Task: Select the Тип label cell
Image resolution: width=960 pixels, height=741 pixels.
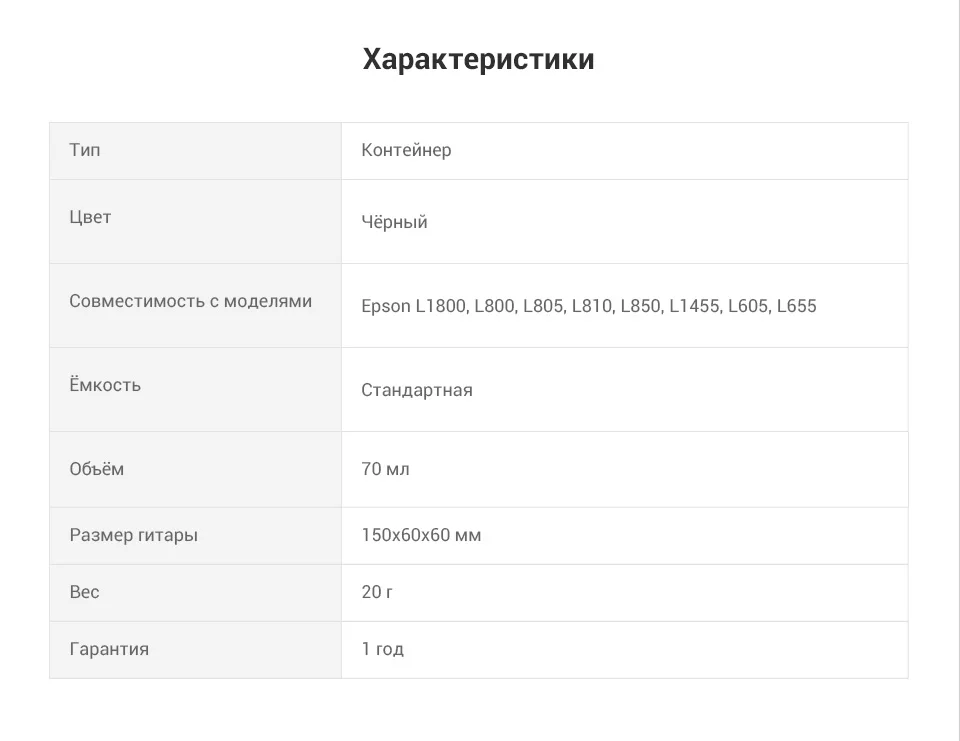Action: [x=195, y=151]
